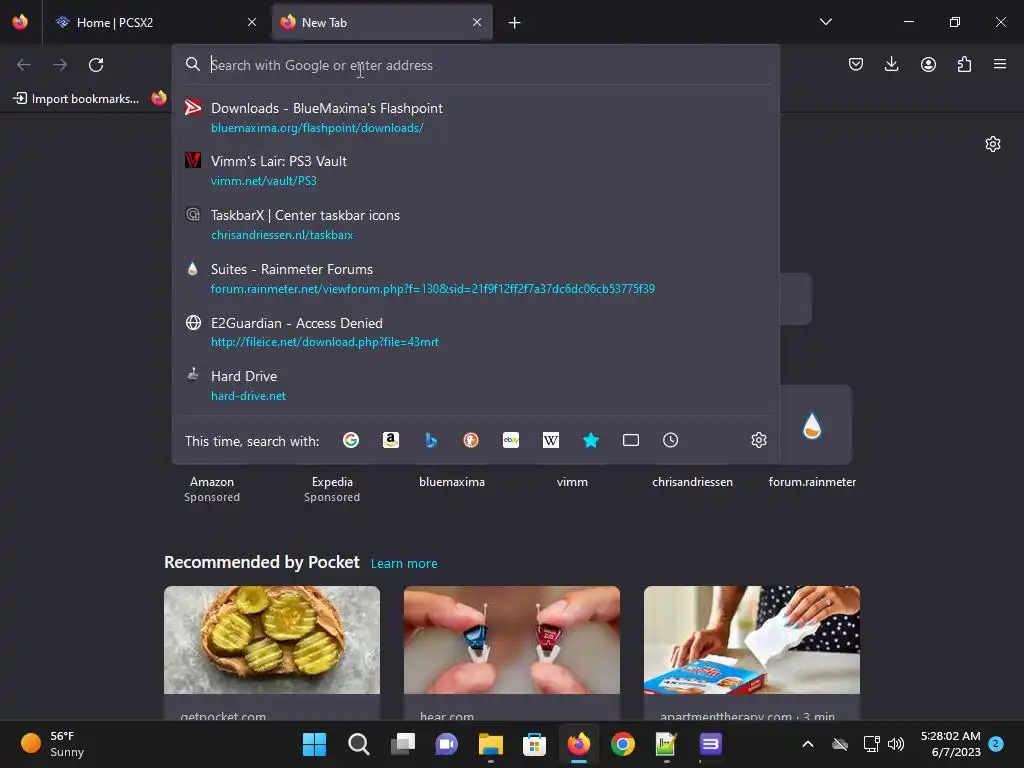The width and height of the screenshot is (1024, 768).
Task: Search this time with Amazon
Action: click(391, 440)
